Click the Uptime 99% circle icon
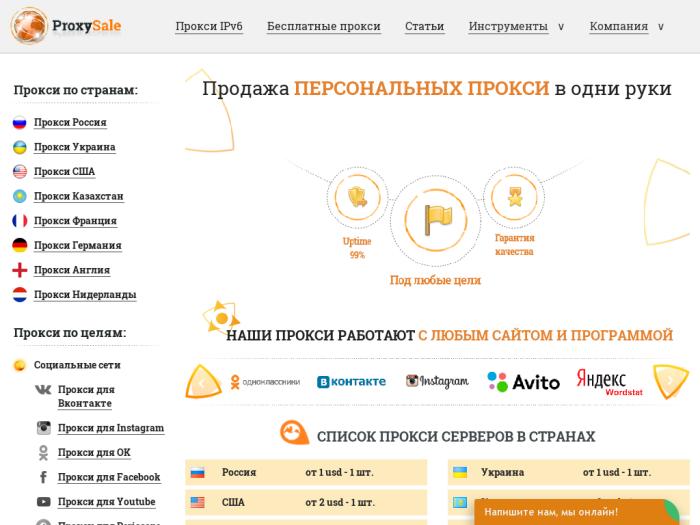700x525 pixels. [x=357, y=197]
